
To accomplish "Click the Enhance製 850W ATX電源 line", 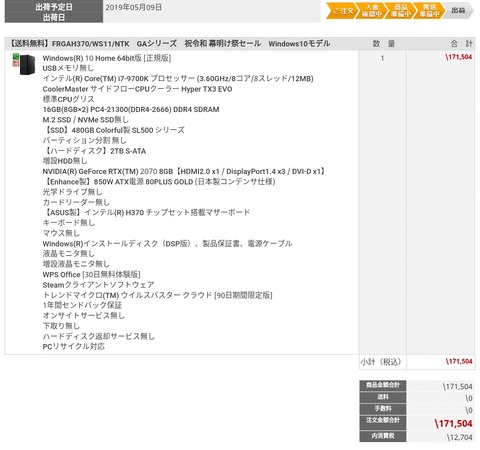I will click(159, 182).
